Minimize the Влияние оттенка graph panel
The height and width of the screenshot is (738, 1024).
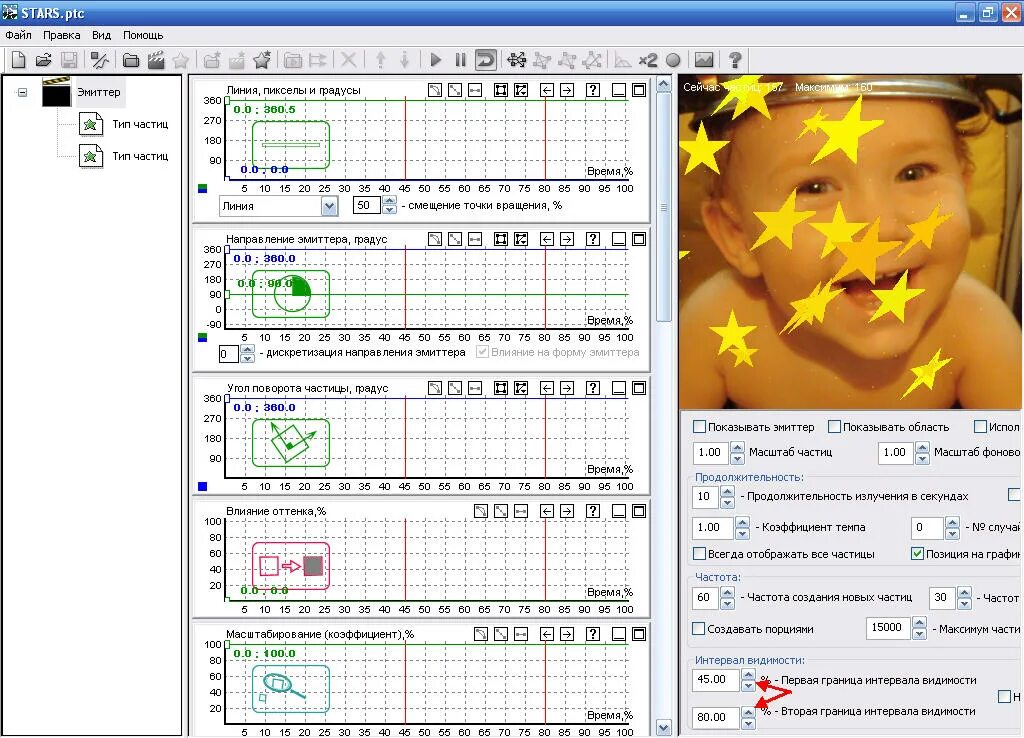click(618, 511)
